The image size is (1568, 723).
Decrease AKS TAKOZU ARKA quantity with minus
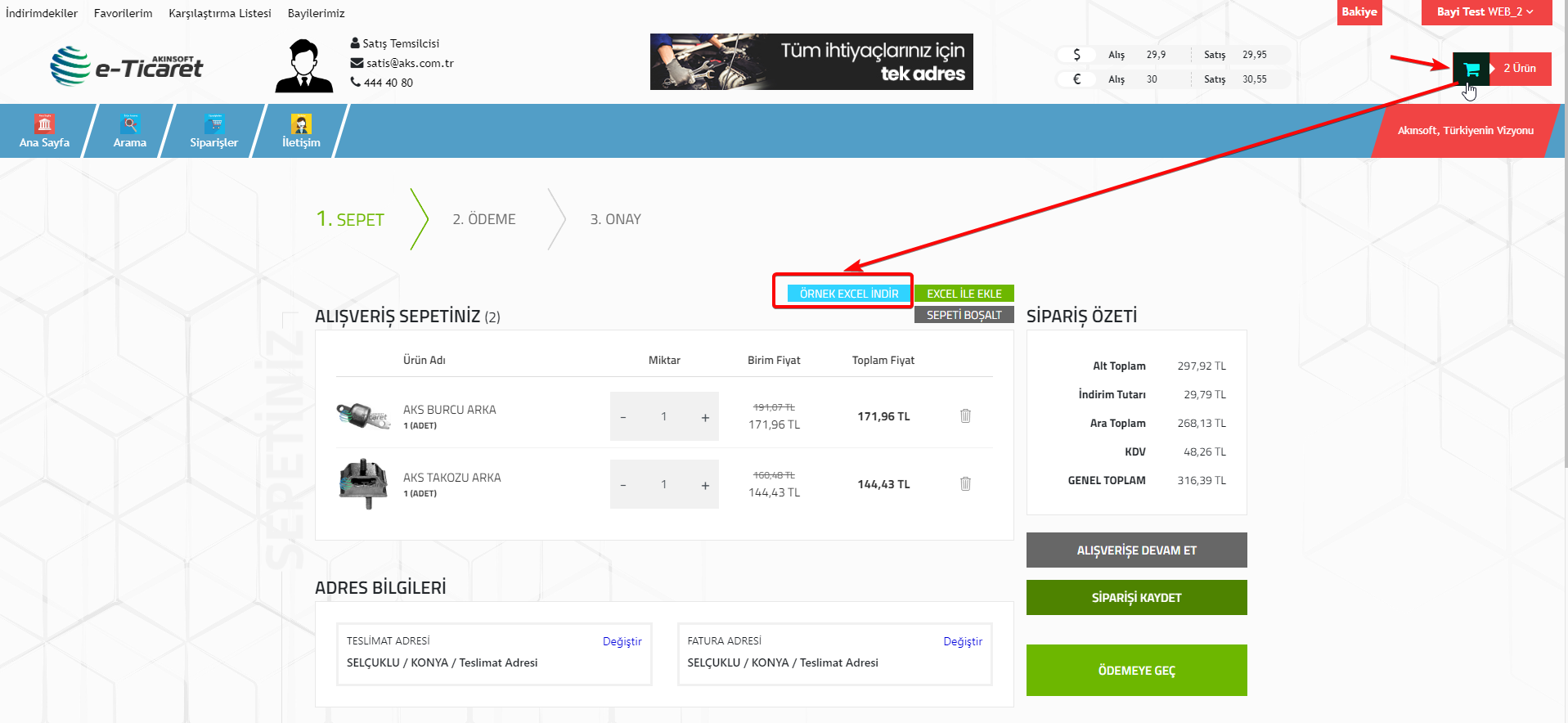coord(623,485)
